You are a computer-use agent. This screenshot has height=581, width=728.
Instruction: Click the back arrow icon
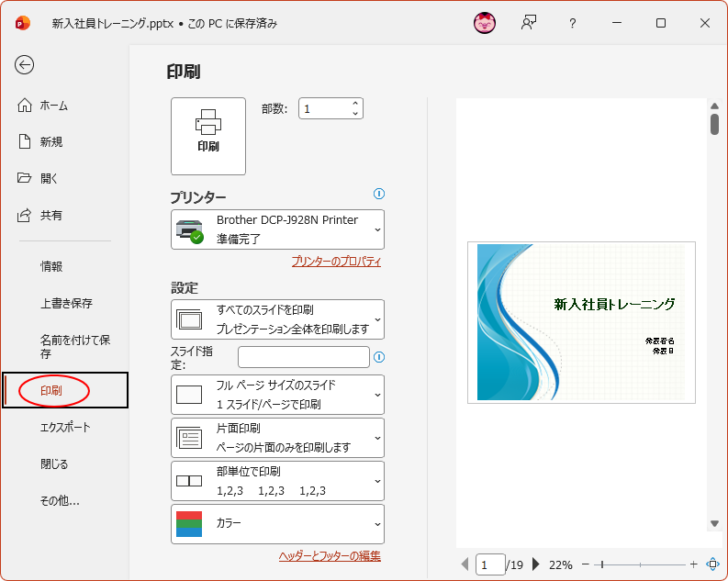(24, 65)
